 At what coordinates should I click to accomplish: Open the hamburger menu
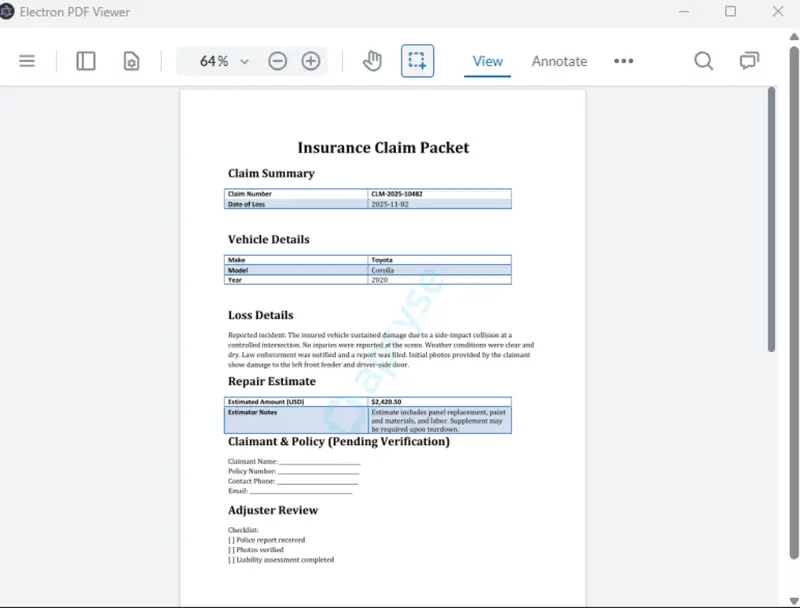tap(27, 61)
